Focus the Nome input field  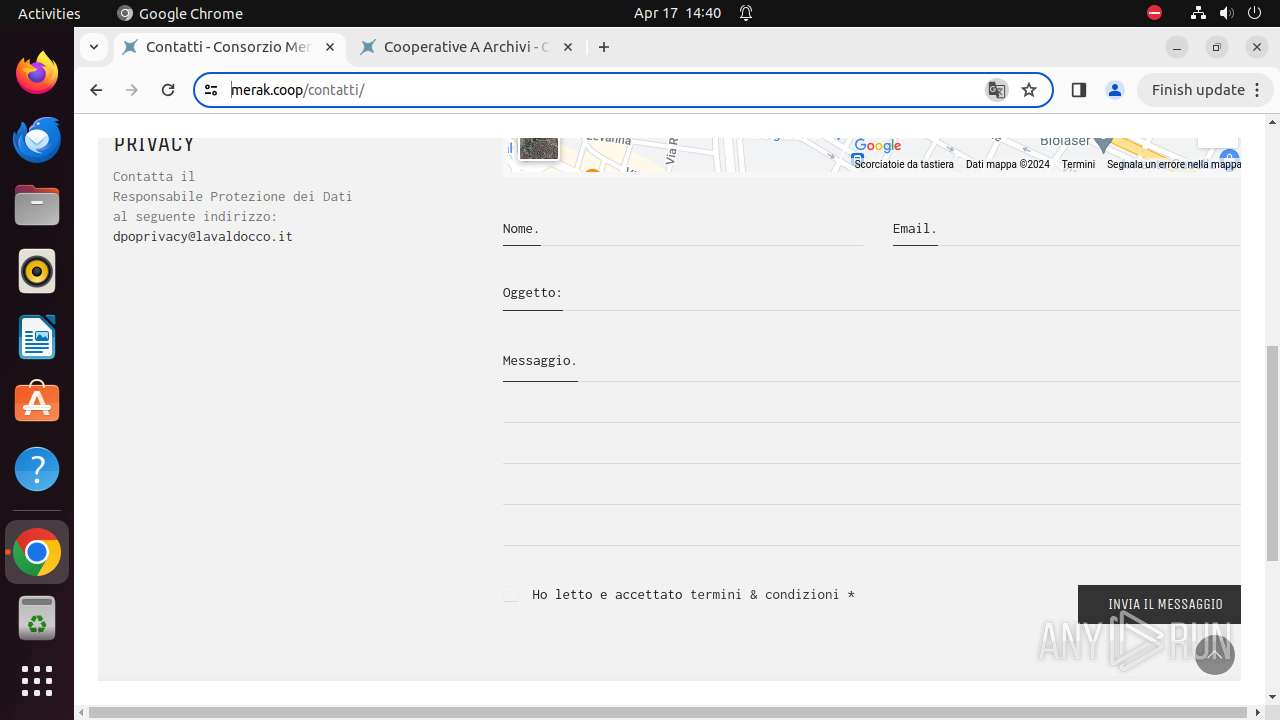pos(683,229)
